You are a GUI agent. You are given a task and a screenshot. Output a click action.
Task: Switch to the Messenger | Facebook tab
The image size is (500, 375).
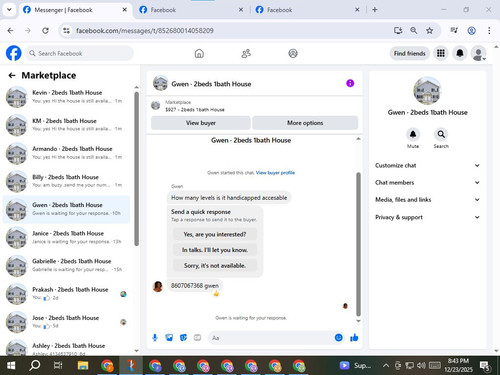pos(75,10)
